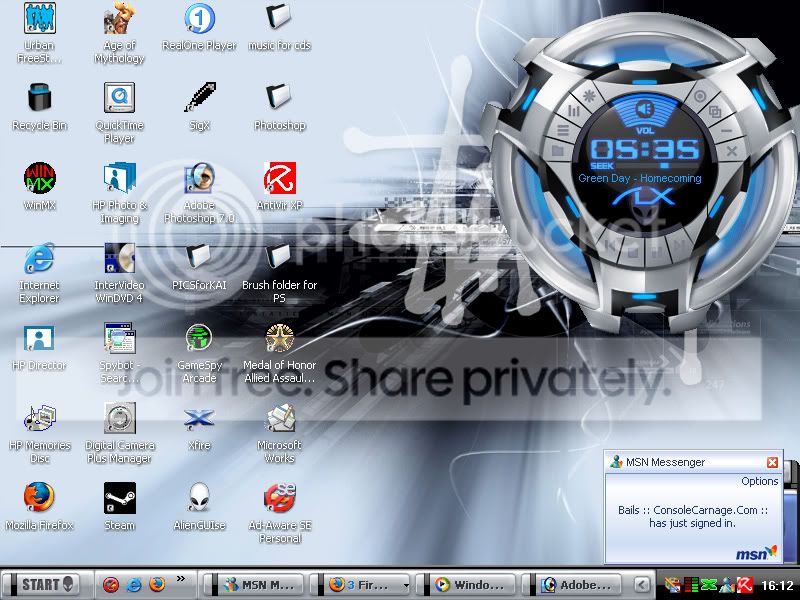The height and width of the screenshot is (600, 800).
Task: Open the START menu button
Action: point(43,585)
